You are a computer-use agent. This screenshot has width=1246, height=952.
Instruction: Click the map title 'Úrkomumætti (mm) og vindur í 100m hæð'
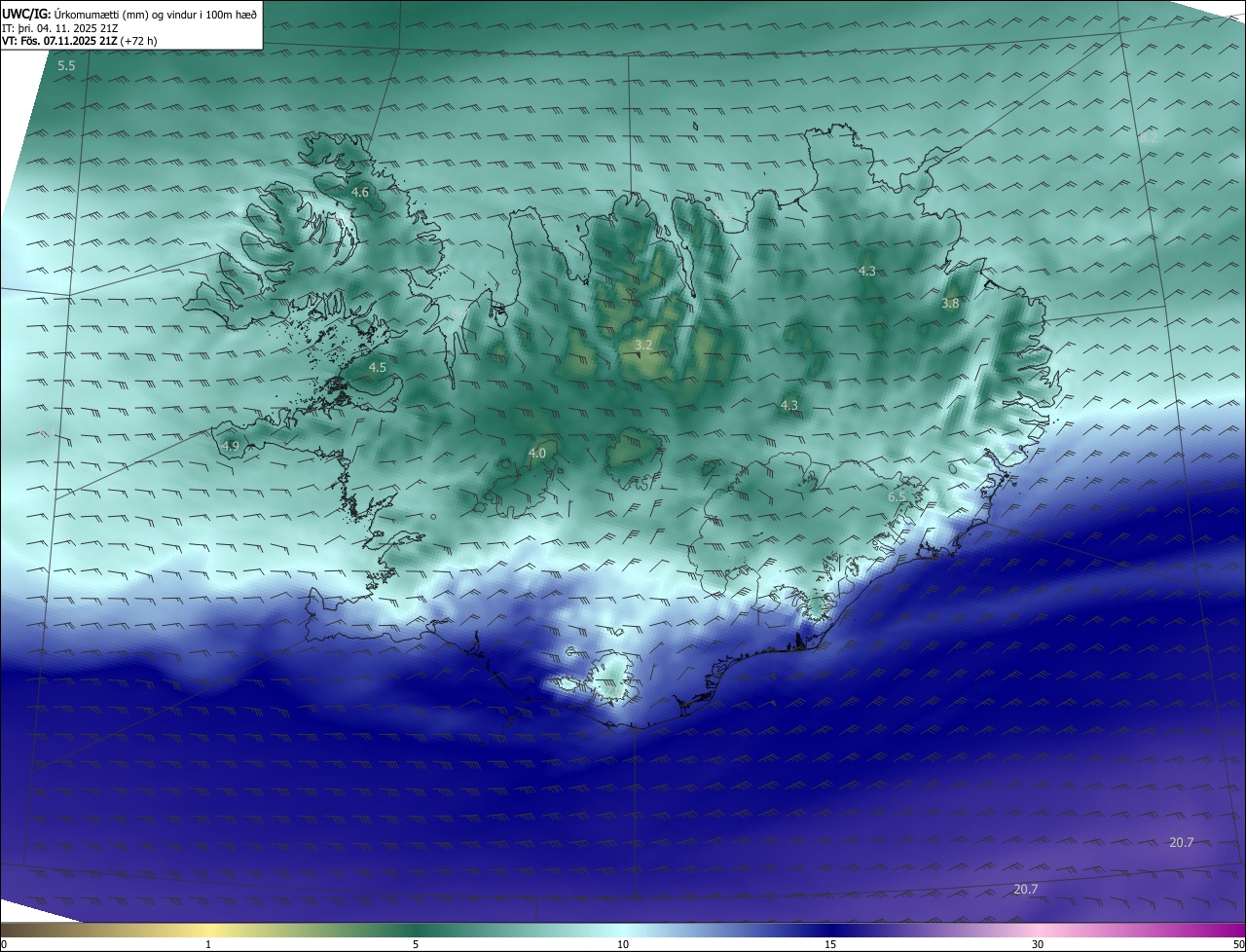tap(155, 14)
